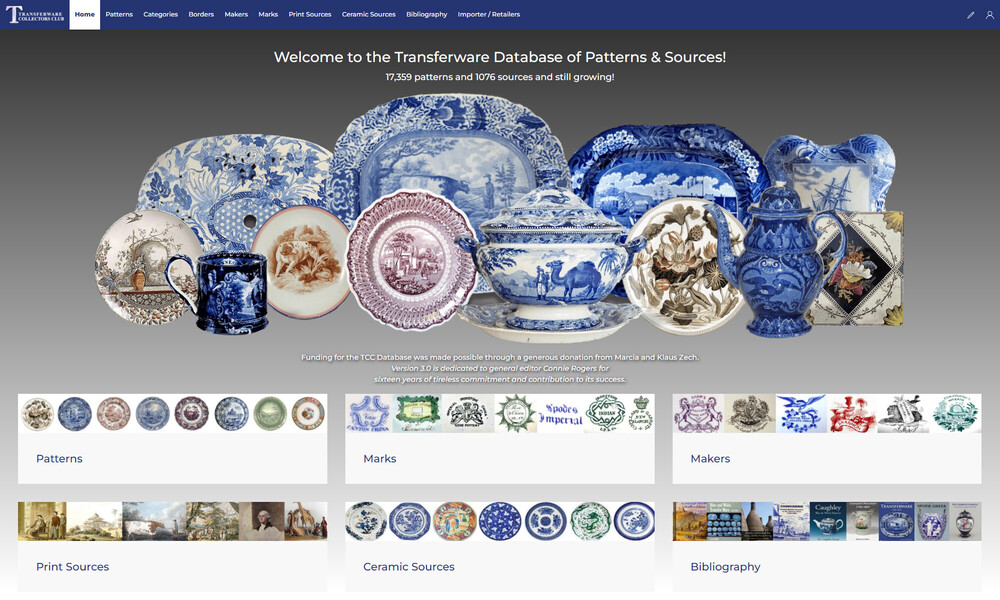
Task: Open the Marks card link
Action: (x=379, y=458)
